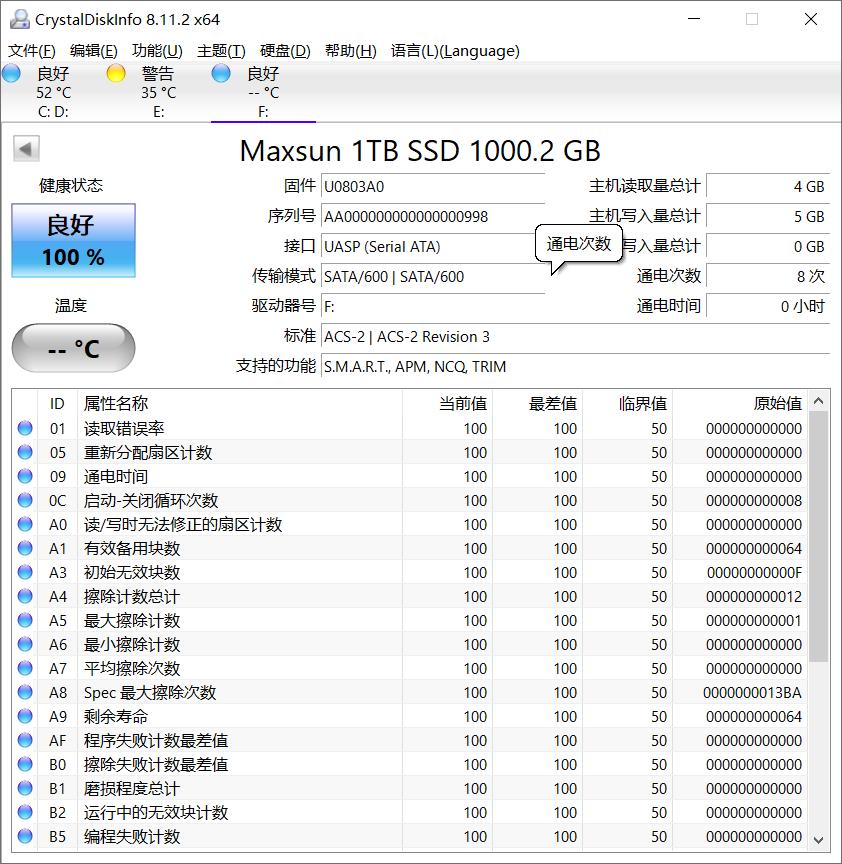Screen dimensions: 842x864
Task: Open the 帮助(H) menu
Action: (352, 50)
